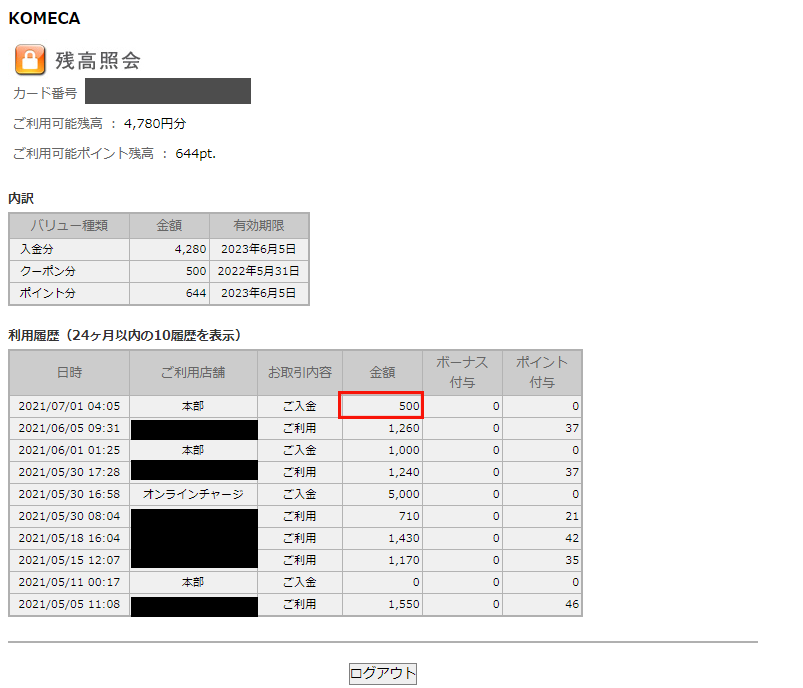803x688 pixels.
Task: Click the ご利用店舗 column header
Action: tap(193, 372)
